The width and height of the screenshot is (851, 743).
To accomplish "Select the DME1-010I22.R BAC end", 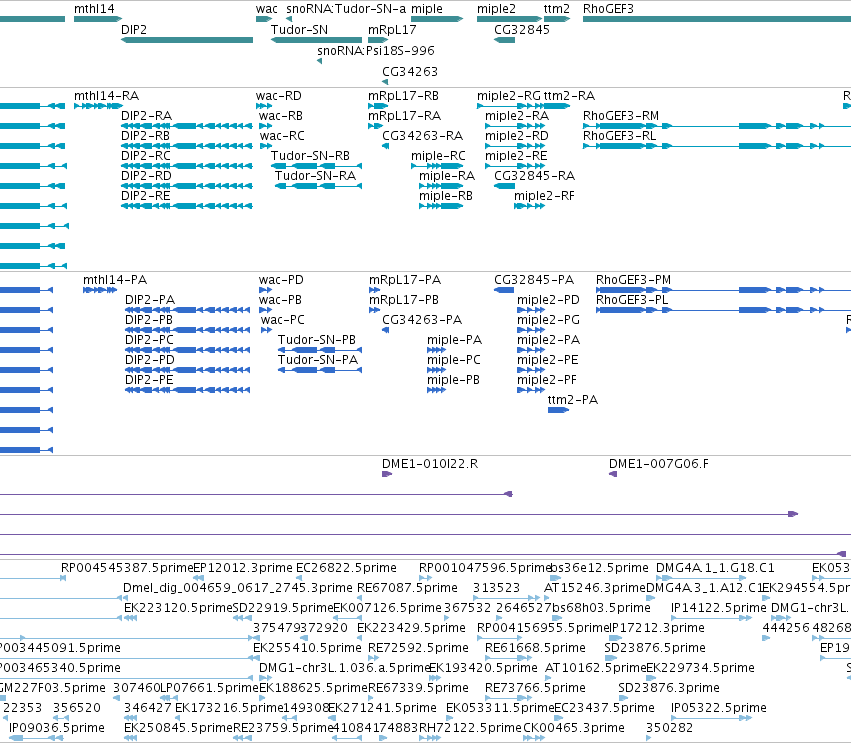I will [x=387, y=474].
